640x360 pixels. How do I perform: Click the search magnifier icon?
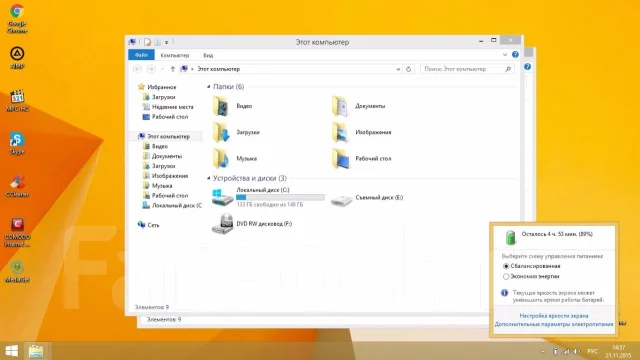[508, 69]
